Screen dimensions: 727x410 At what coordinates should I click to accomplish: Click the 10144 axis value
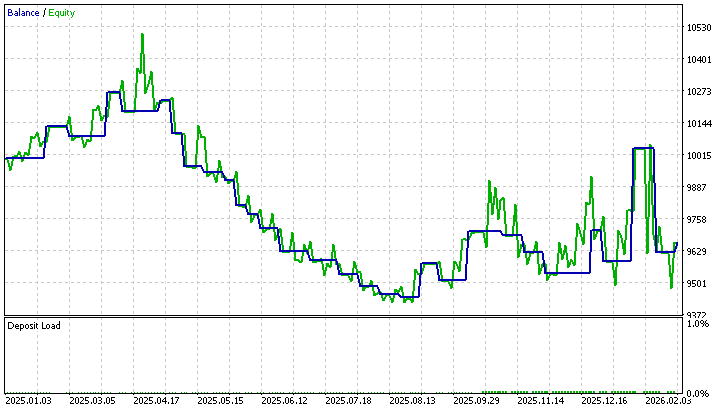point(699,123)
